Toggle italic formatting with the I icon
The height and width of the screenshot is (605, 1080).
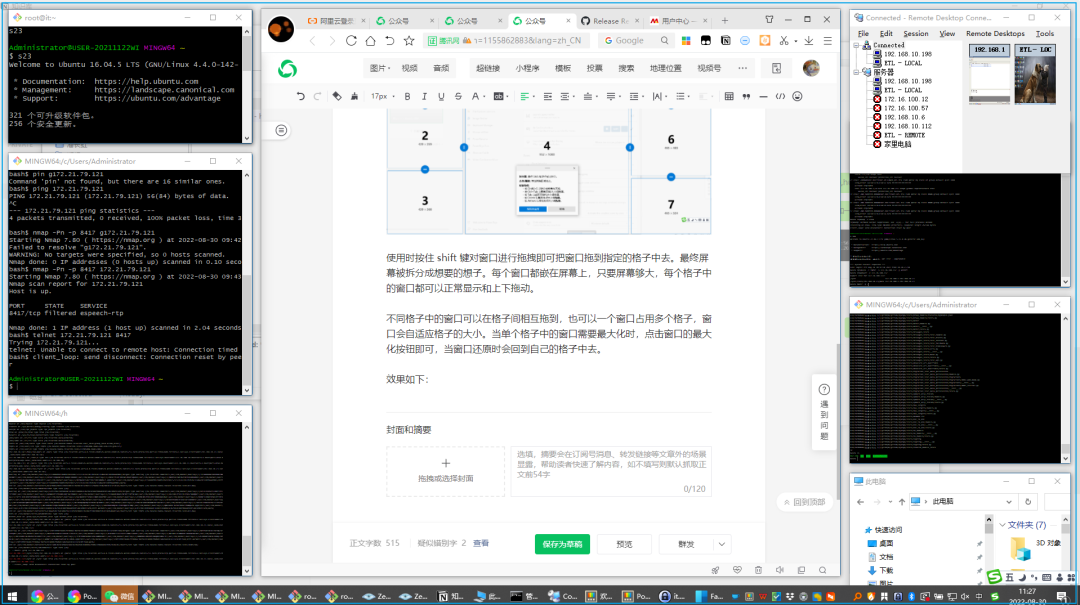click(x=425, y=96)
